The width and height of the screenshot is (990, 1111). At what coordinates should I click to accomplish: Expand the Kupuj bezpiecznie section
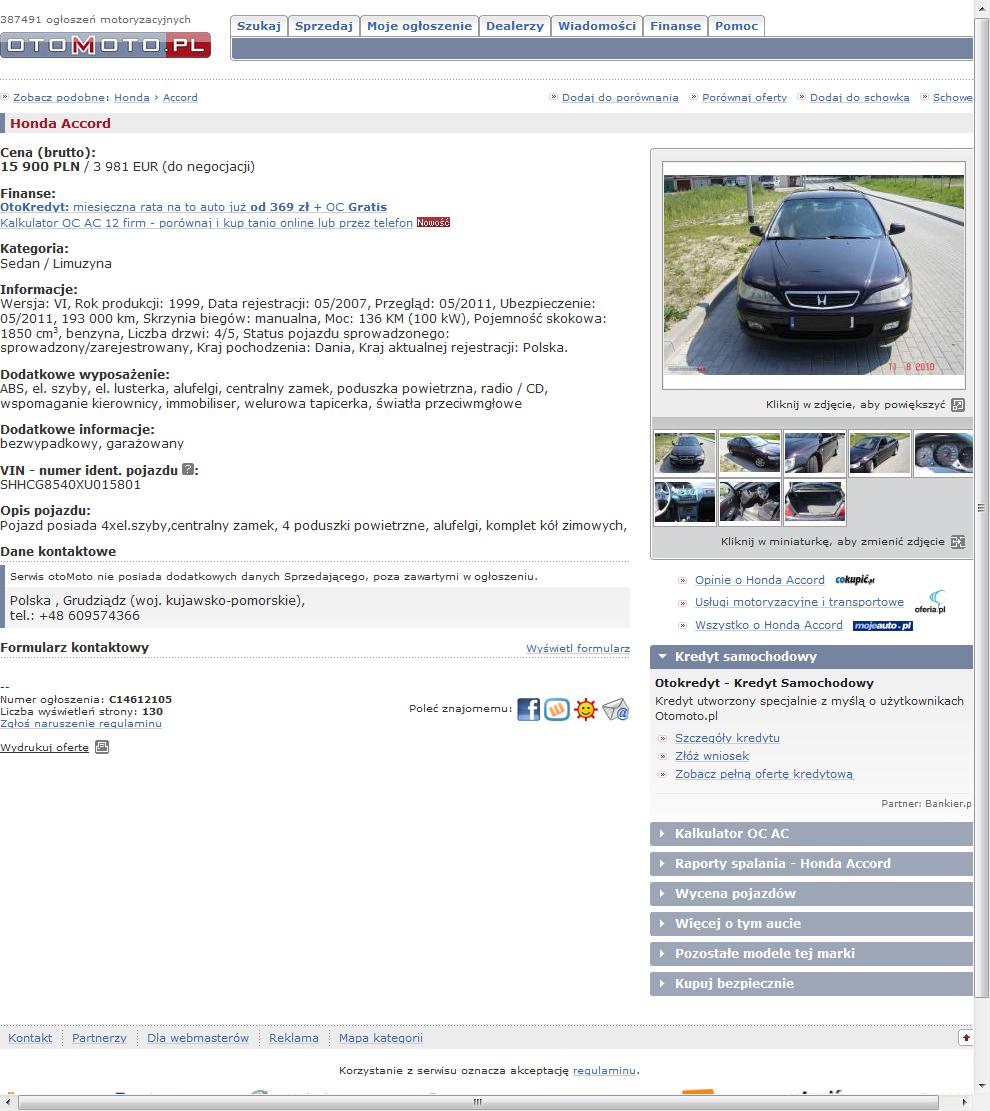(x=811, y=983)
